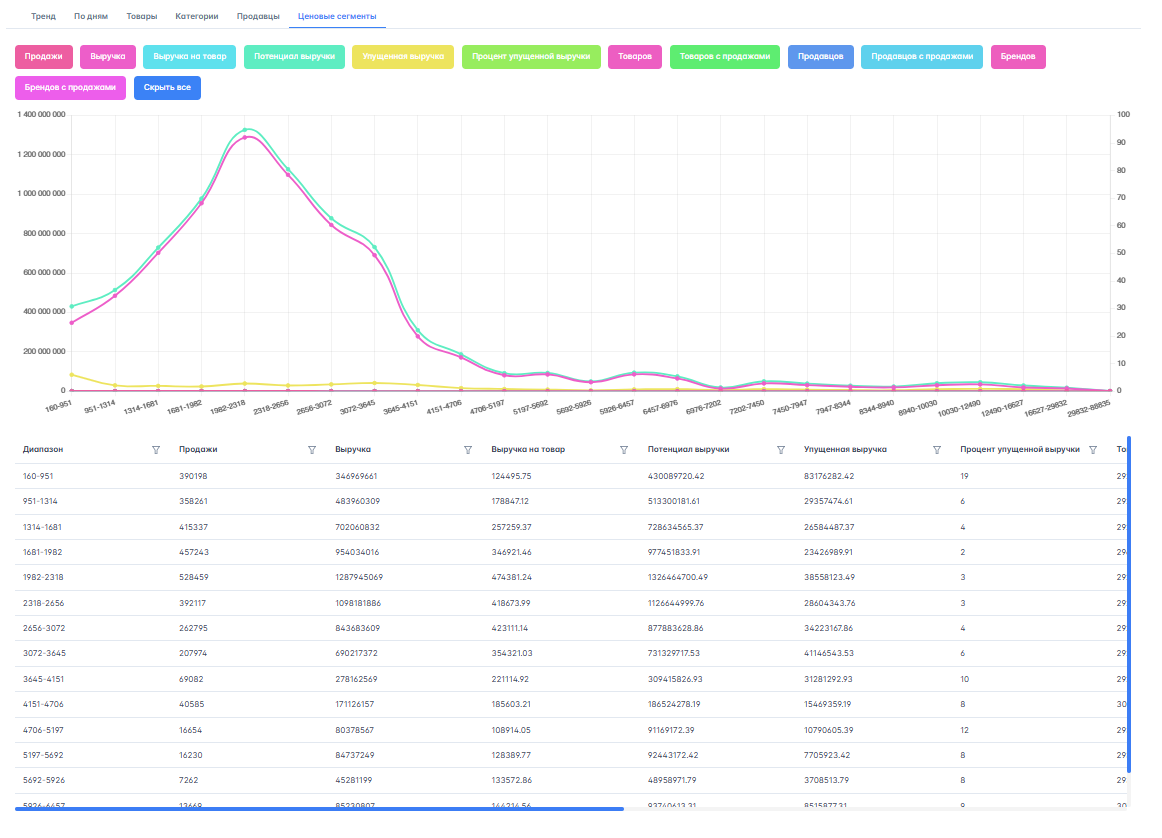Open Упущенная выручка column filter icon

pos(937,450)
